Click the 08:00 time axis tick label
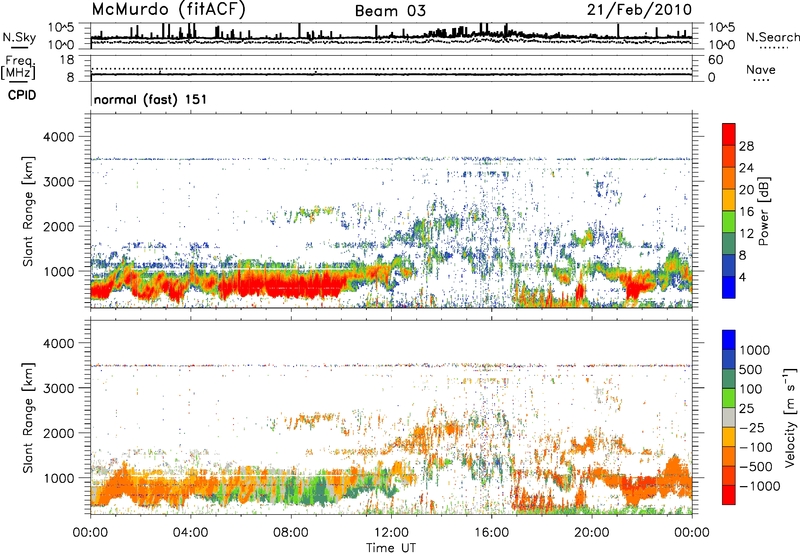This screenshot has width=800, height=554. (x=291, y=533)
